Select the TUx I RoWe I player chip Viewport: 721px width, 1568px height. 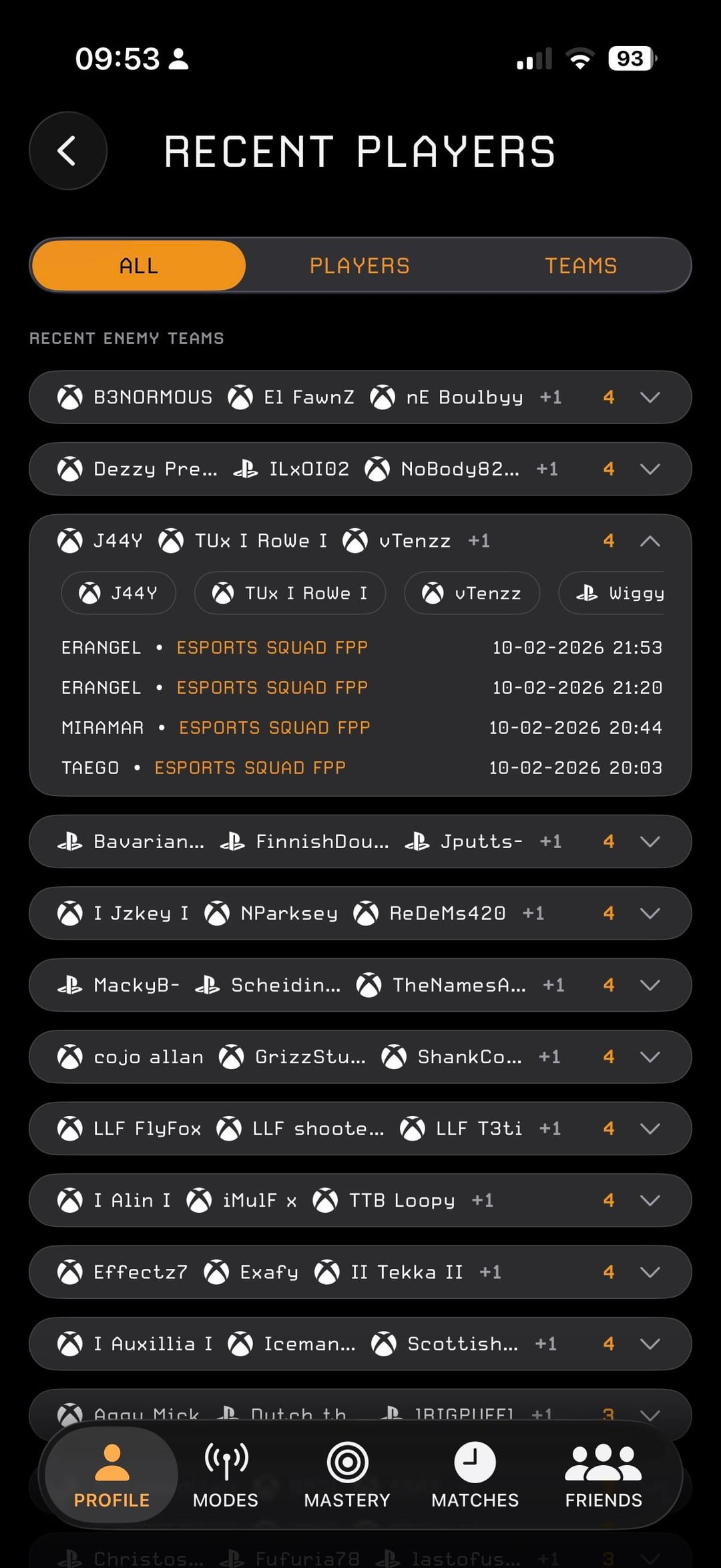pos(290,593)
